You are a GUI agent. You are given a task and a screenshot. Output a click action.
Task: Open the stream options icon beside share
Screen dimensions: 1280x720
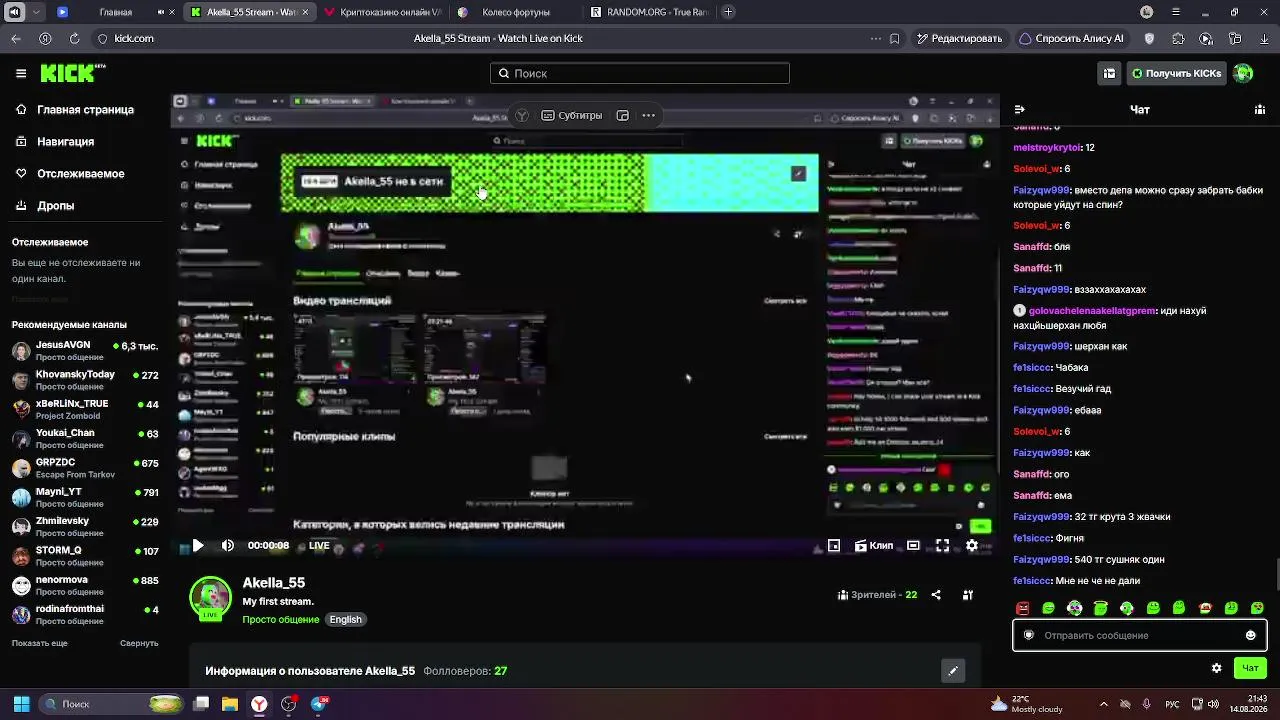(968, 595)
